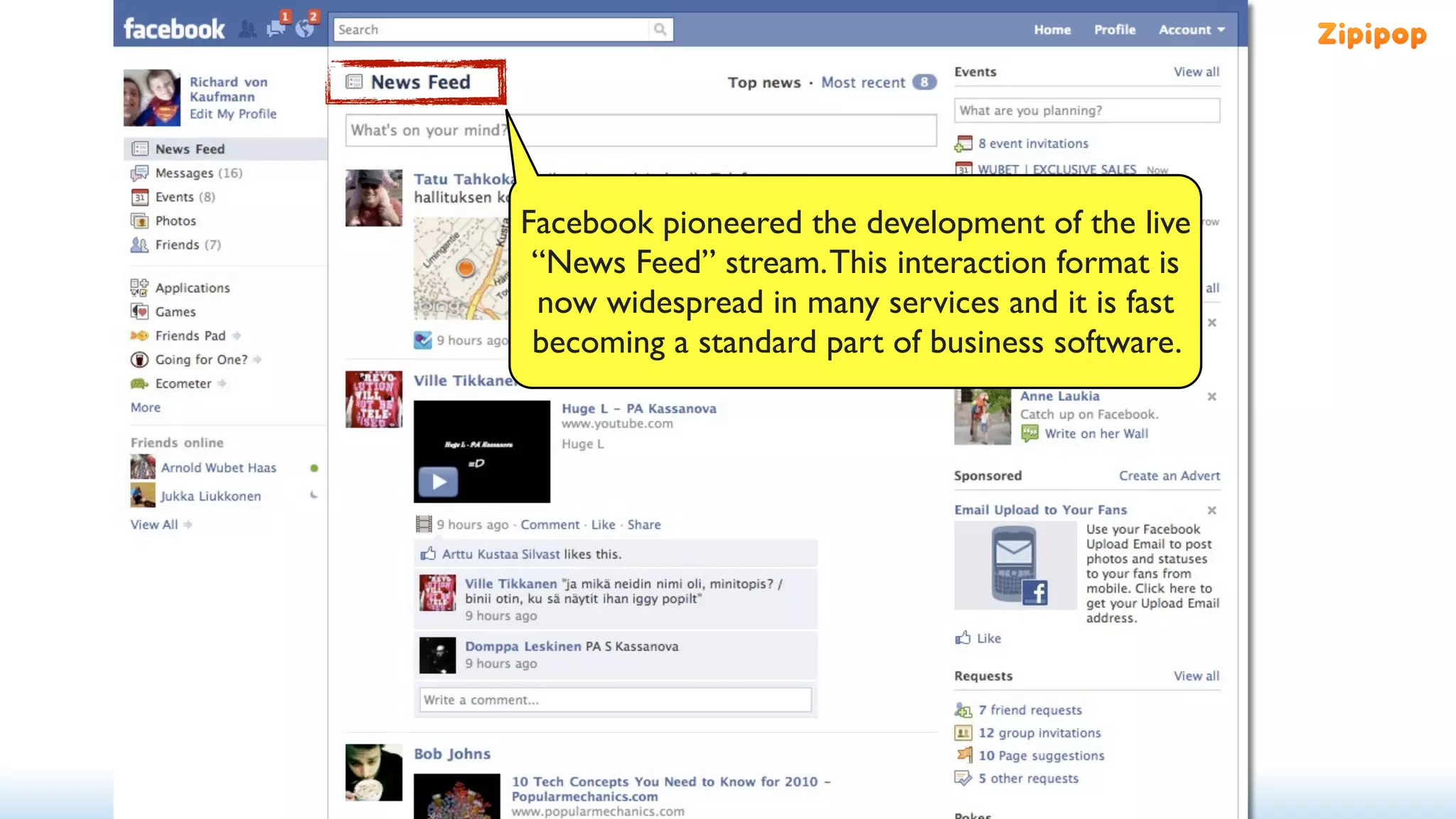Click the Write a comment field
This screenshot has width=1456, height=819.
pyautogui.click(x=615, y=700)
